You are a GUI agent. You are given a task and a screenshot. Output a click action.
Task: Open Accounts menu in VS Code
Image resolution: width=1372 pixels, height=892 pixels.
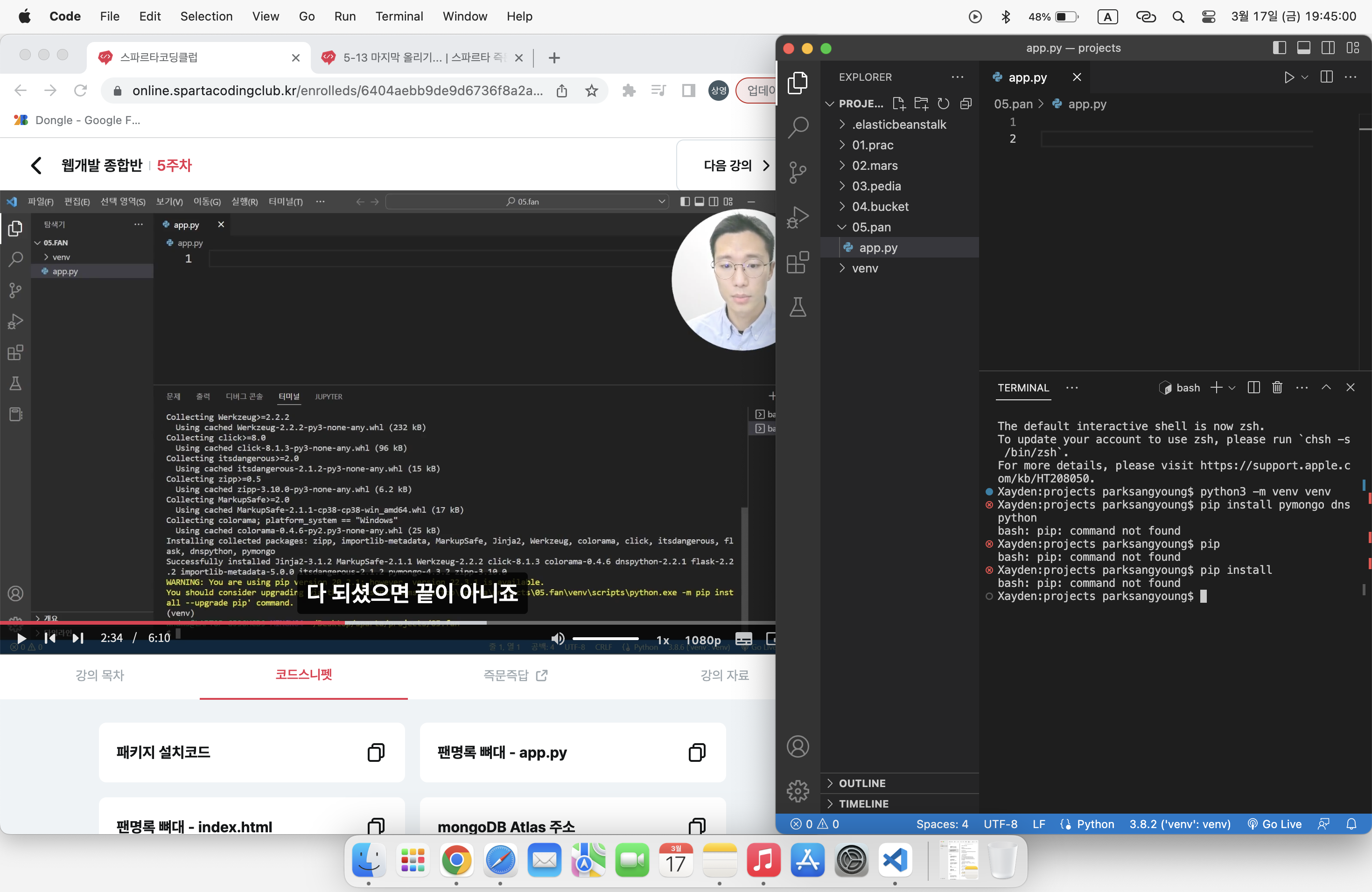pyautogui.click(x=798, y=746)
